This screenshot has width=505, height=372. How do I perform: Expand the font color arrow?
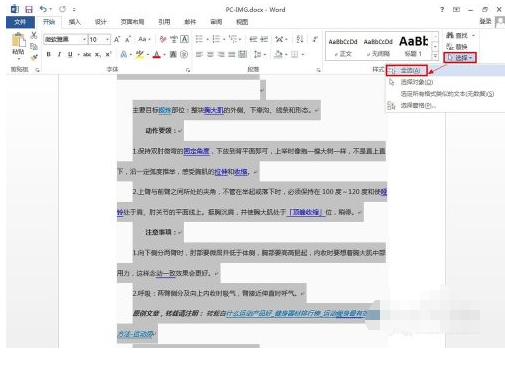(165, 55)
